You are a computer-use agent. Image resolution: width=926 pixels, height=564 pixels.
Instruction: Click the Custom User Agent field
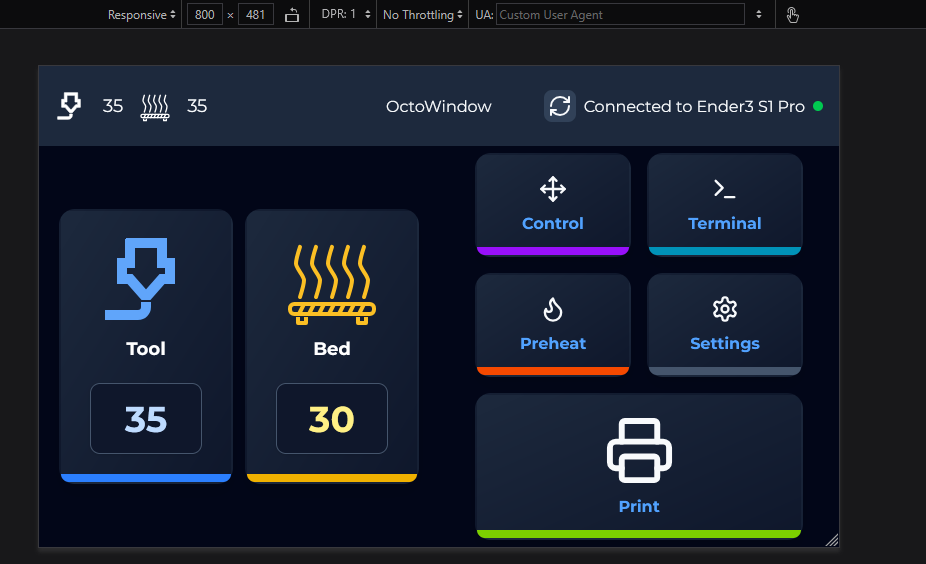click(620, 15)
